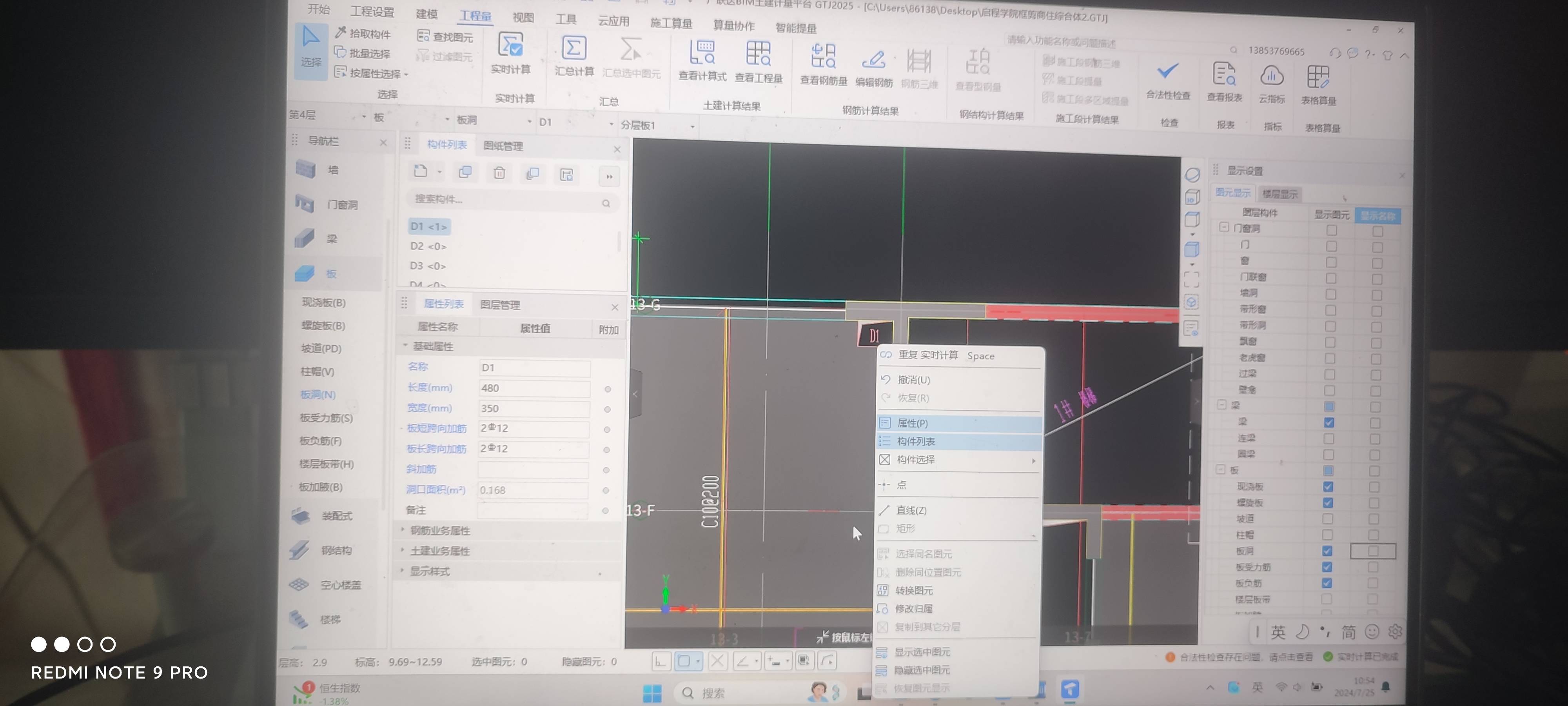Select D2 <0> in component list
The image size is (1568, 706).
[428, 246]
